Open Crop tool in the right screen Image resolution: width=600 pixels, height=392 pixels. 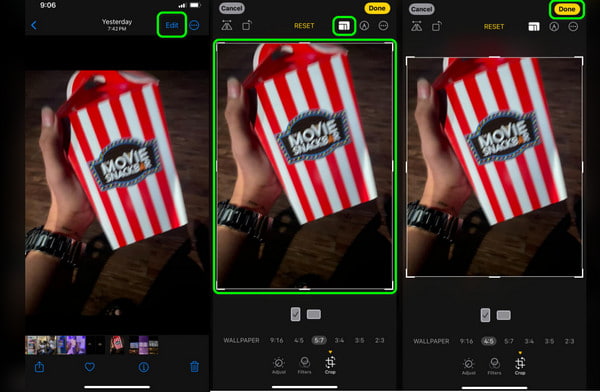click(520, 365)
